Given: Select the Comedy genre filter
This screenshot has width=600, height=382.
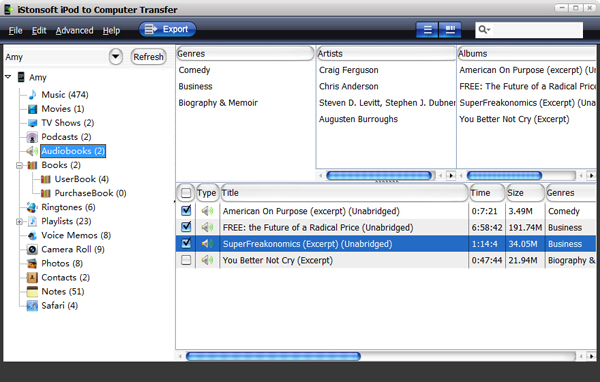Looking at the screenshot, I should click(x=194, y=70).
